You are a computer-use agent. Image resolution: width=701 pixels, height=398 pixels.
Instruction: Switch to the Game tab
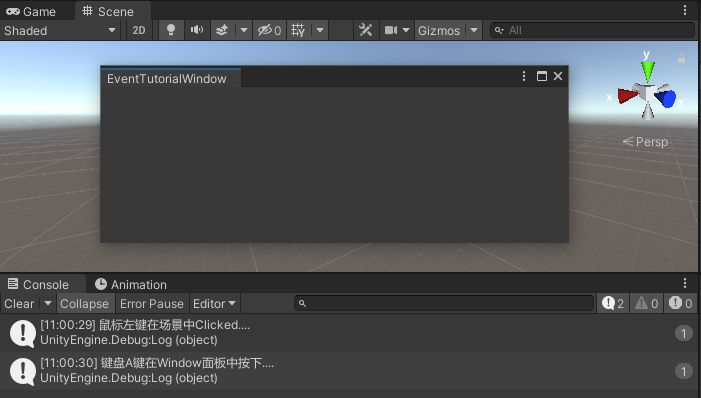pos(31,11)
